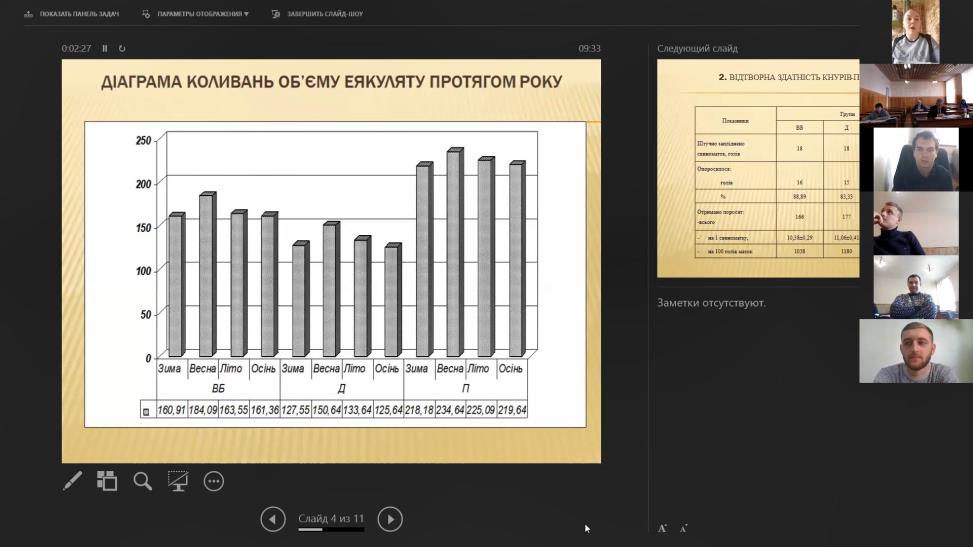Click the group label Д under chart
The height and width of the screenshot is (547, 973).
click(341, 389)
